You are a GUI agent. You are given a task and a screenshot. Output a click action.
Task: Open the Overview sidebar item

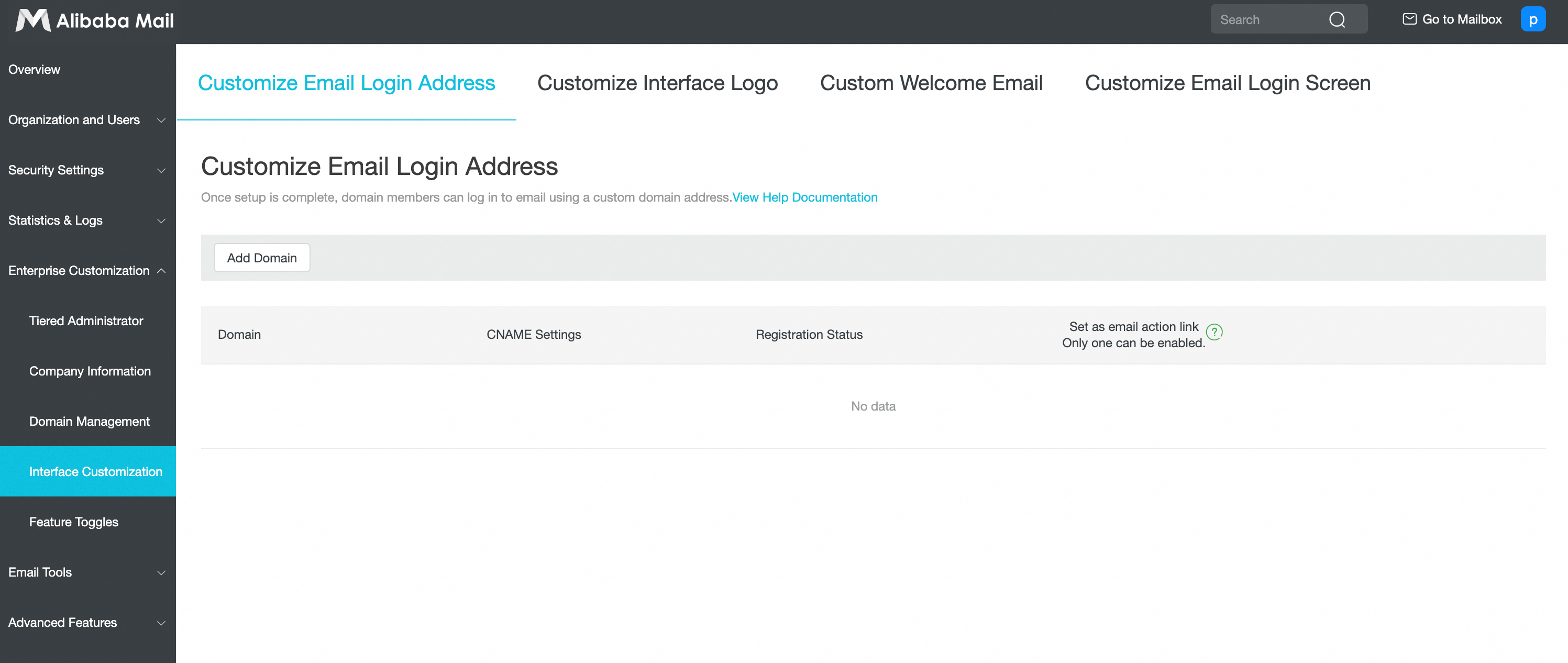(x=87, y=70)
